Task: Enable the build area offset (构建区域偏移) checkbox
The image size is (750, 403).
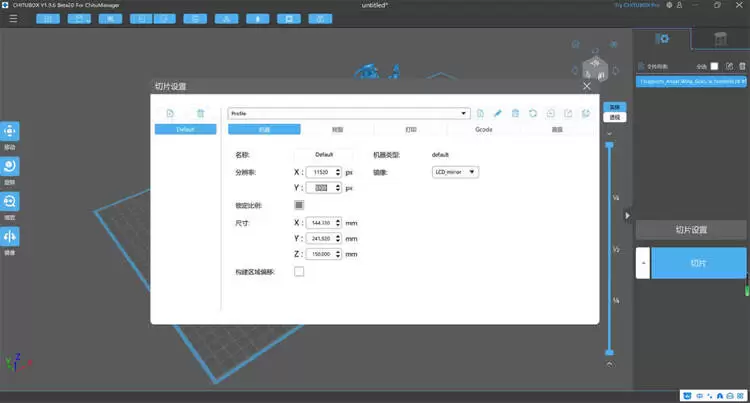Action: [299, 272]
